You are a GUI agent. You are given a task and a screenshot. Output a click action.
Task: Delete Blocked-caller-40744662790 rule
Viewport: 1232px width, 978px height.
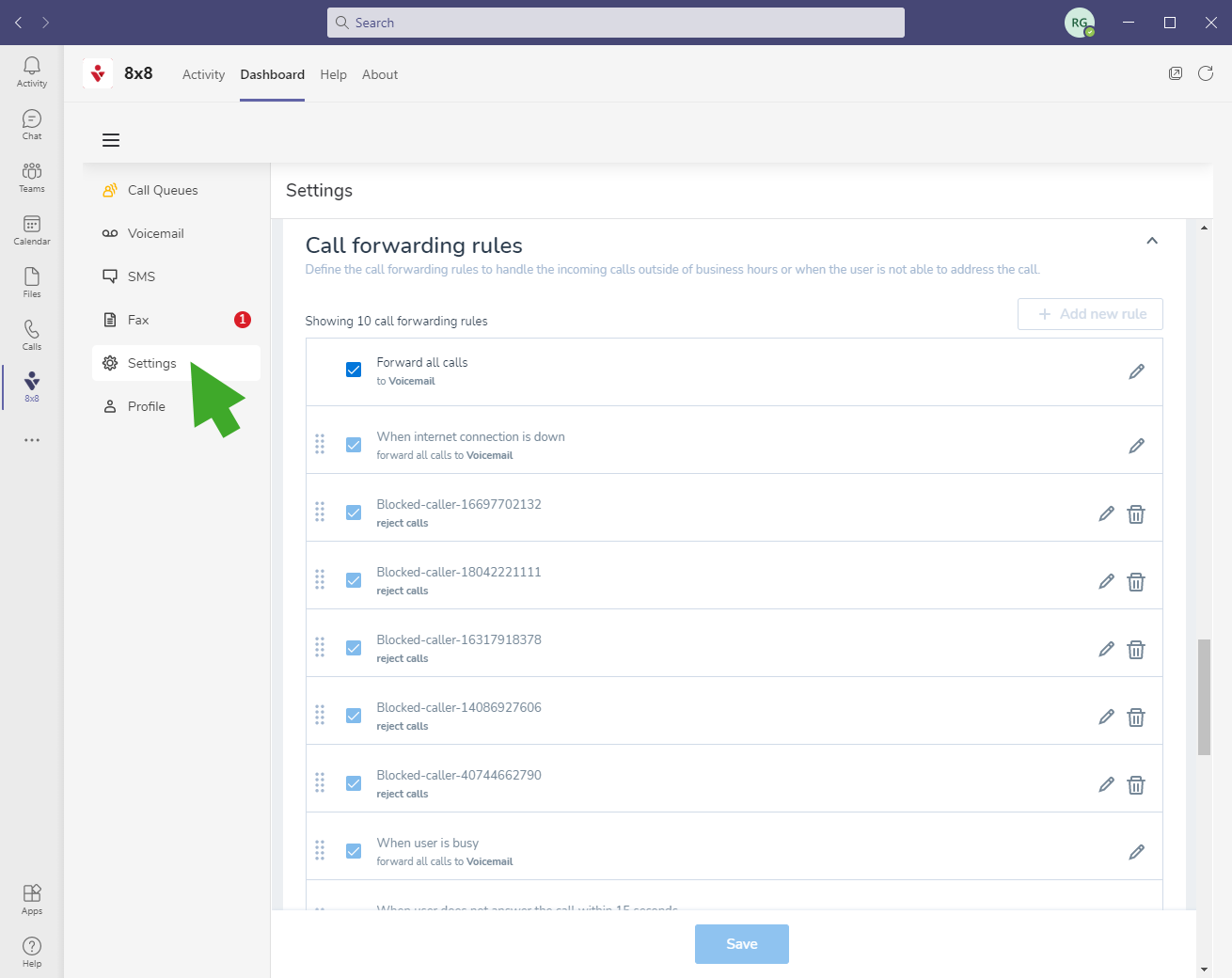point(1136,785)
